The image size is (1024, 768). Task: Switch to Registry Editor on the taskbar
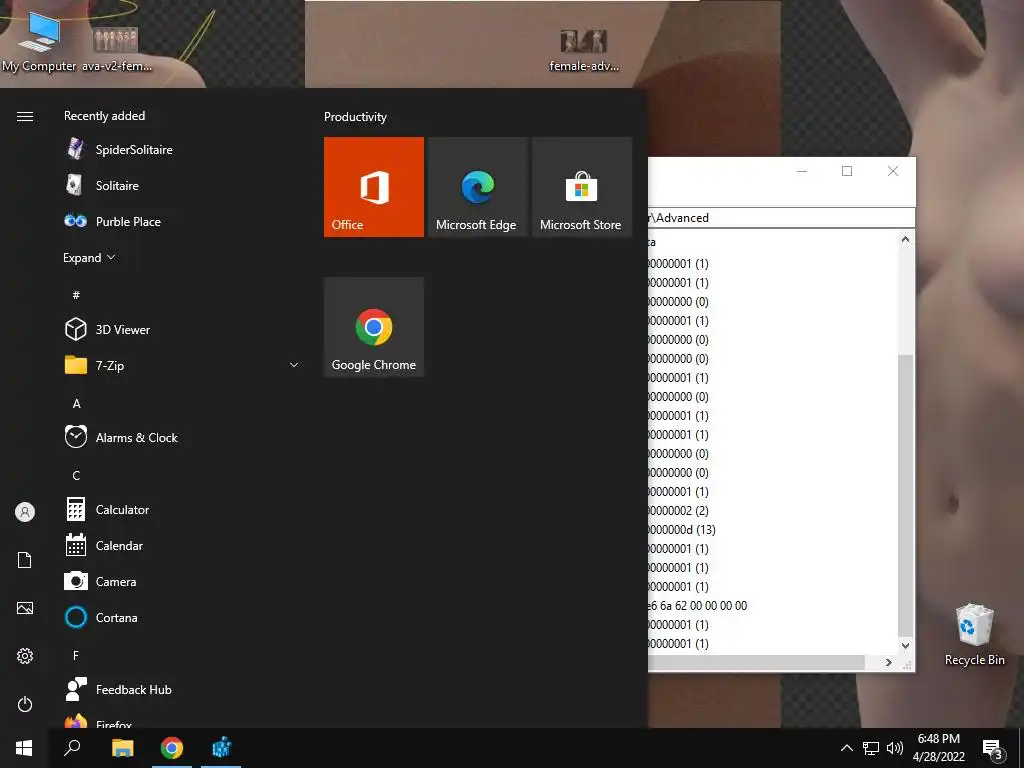coord(221,748)
